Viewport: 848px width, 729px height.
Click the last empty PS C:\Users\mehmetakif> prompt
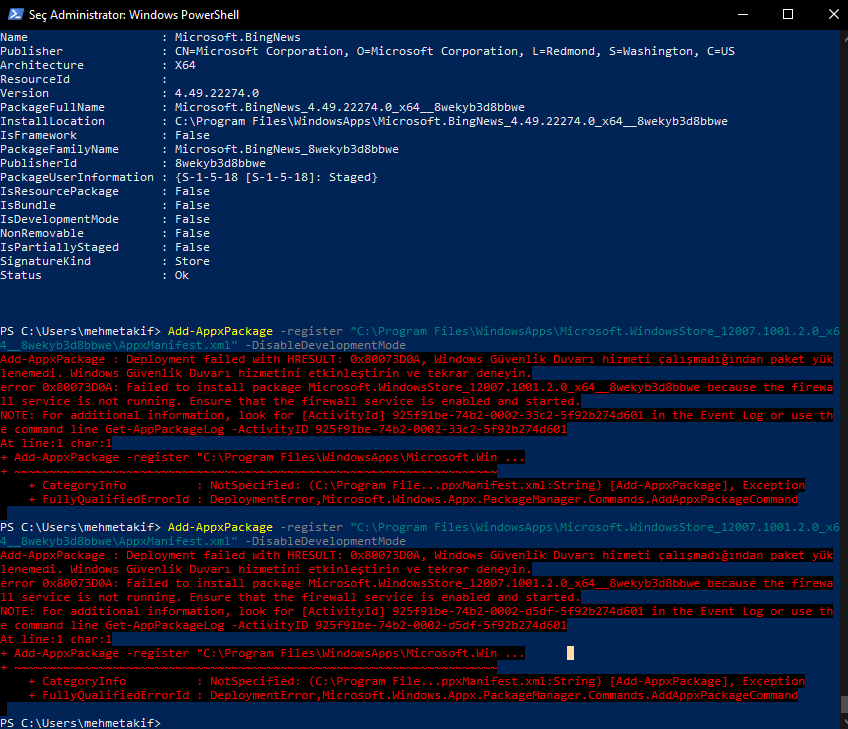80,722
